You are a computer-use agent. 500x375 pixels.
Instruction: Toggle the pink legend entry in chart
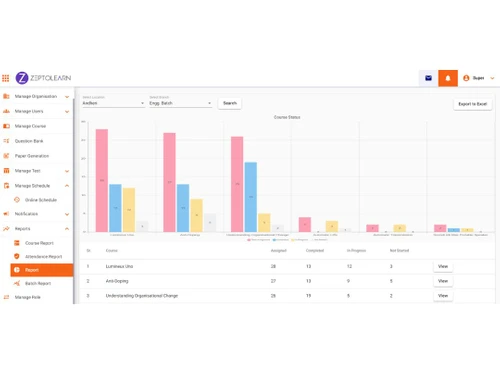coord(259,240)
